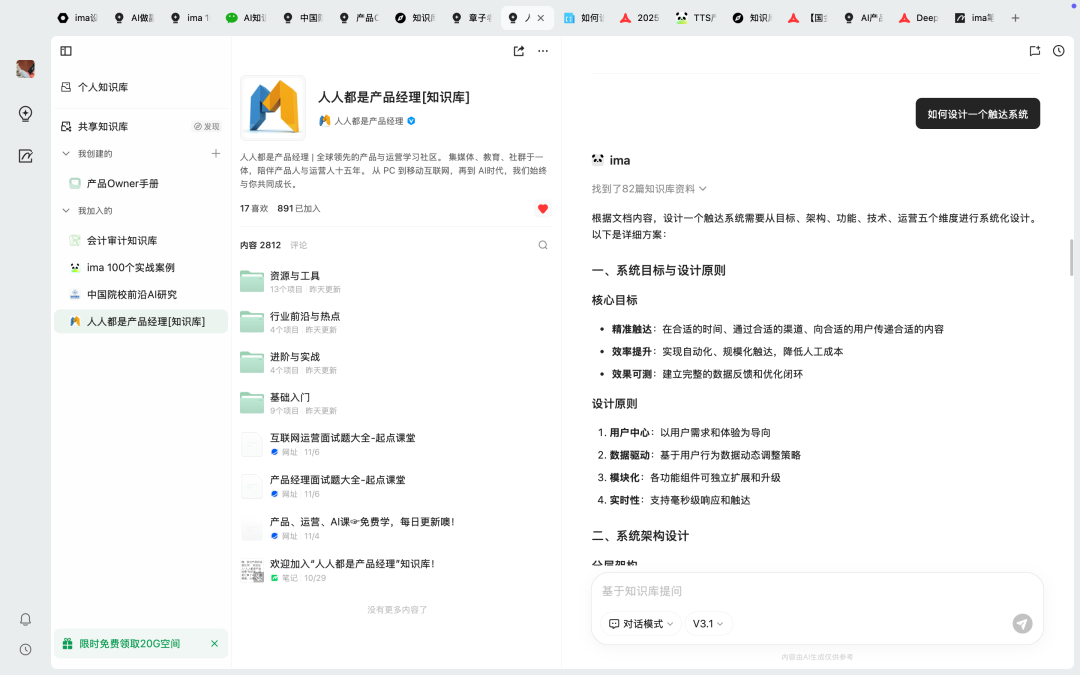Screen dimensions: 1080x675
Task: Click the 基于知识库提问 input field
Action: click(800, 592)
